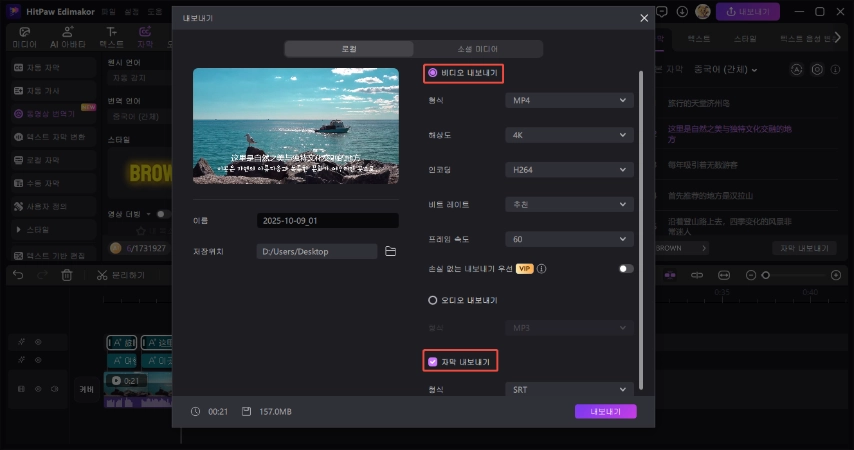The image size is (854, 450).
Task: Switch to the 소셜 미디어 tab
Action: pos(478,49)
